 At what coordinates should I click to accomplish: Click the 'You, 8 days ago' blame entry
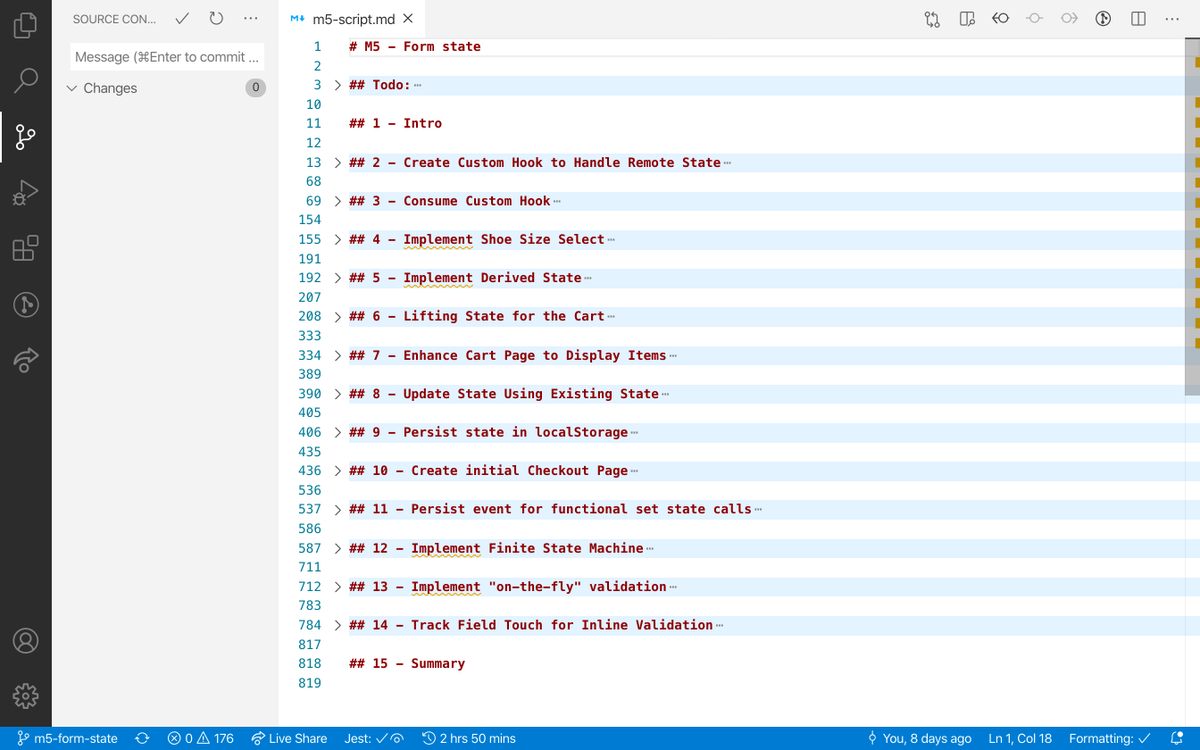tap(919, 738)
